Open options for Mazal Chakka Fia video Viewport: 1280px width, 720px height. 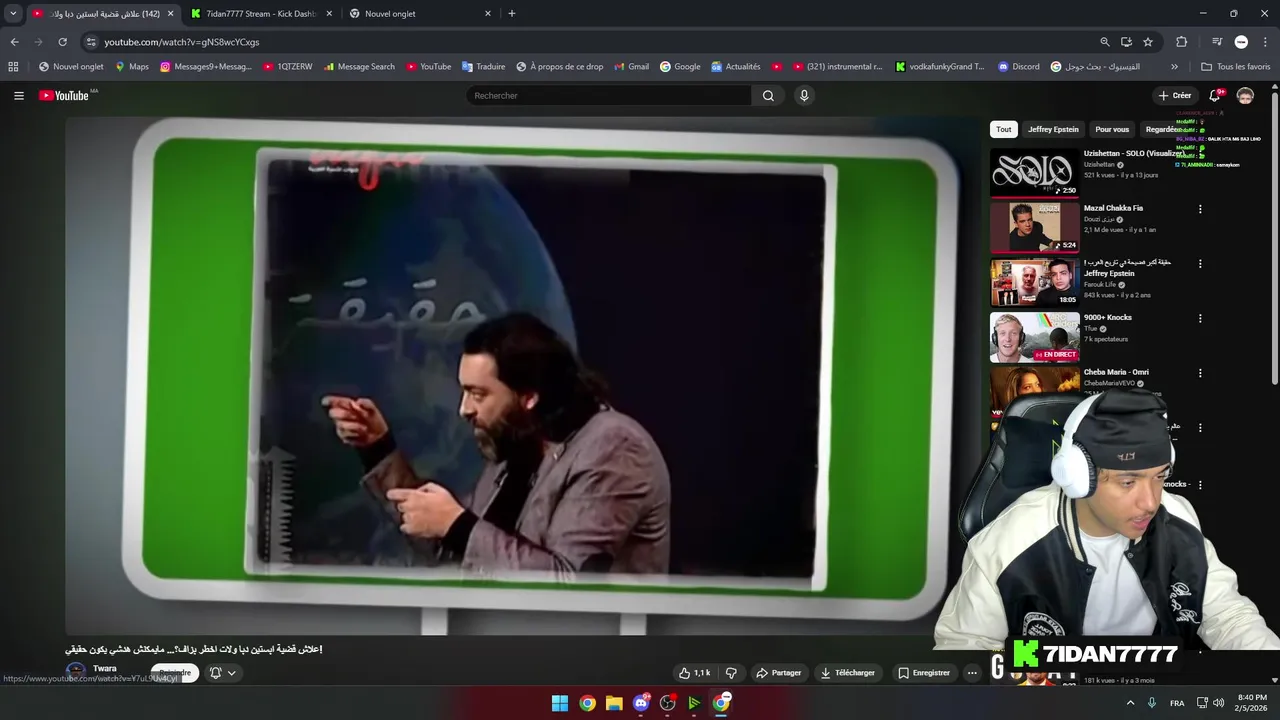(x=1200, y=209)
